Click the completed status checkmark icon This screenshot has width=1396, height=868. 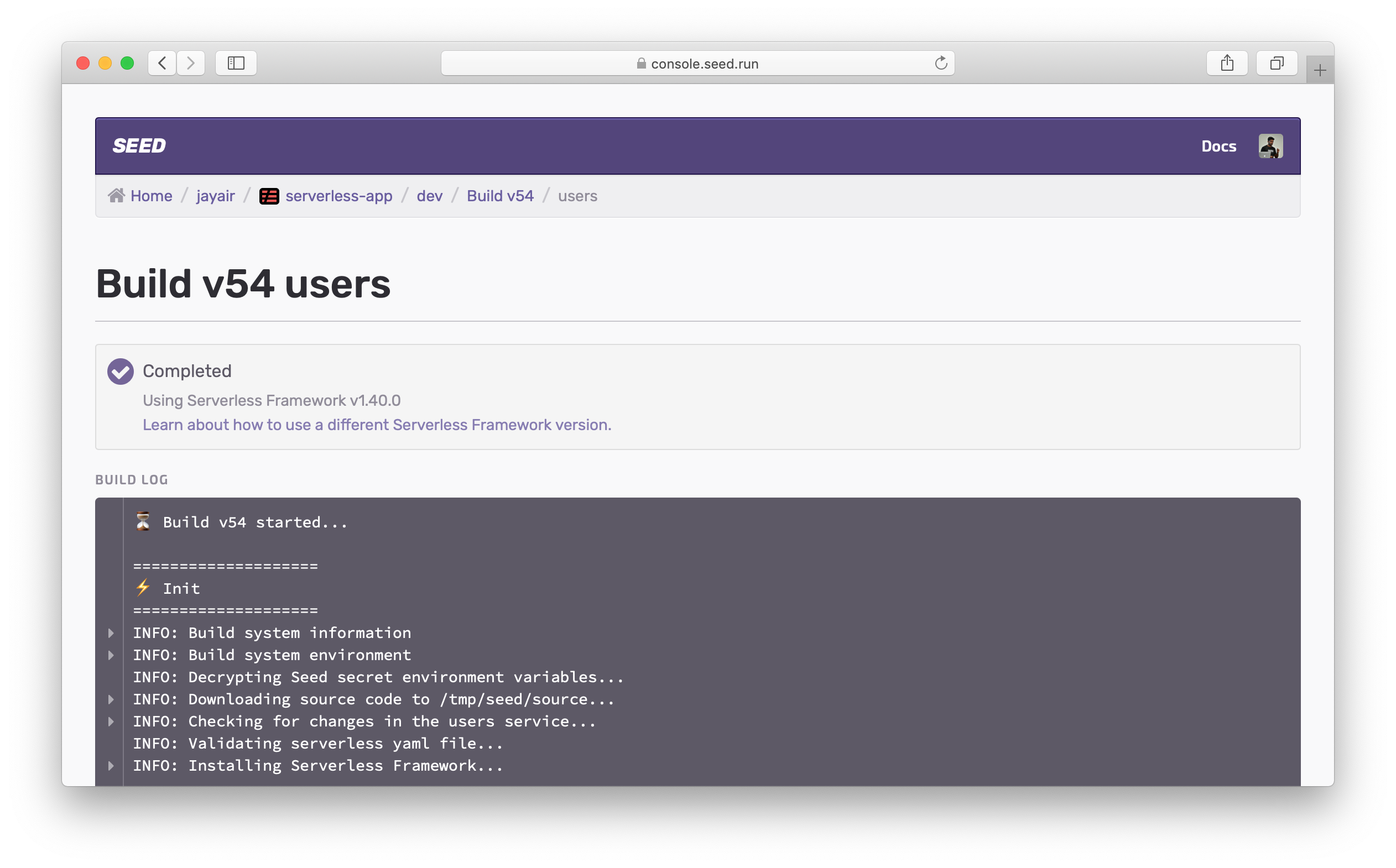(120, 370)
